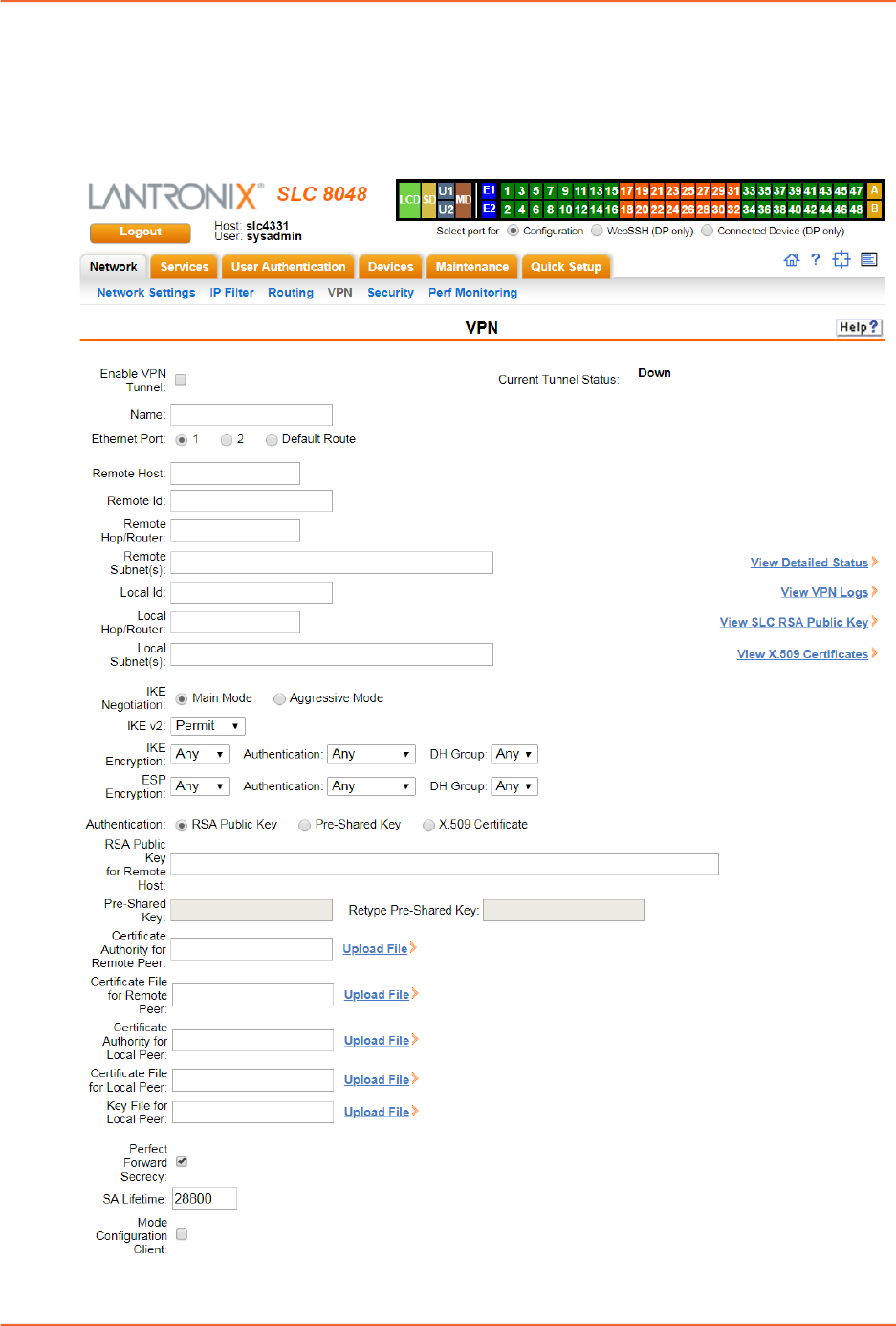Click port 17 in the port grid

pyautogui.click(x=626, y=191)
